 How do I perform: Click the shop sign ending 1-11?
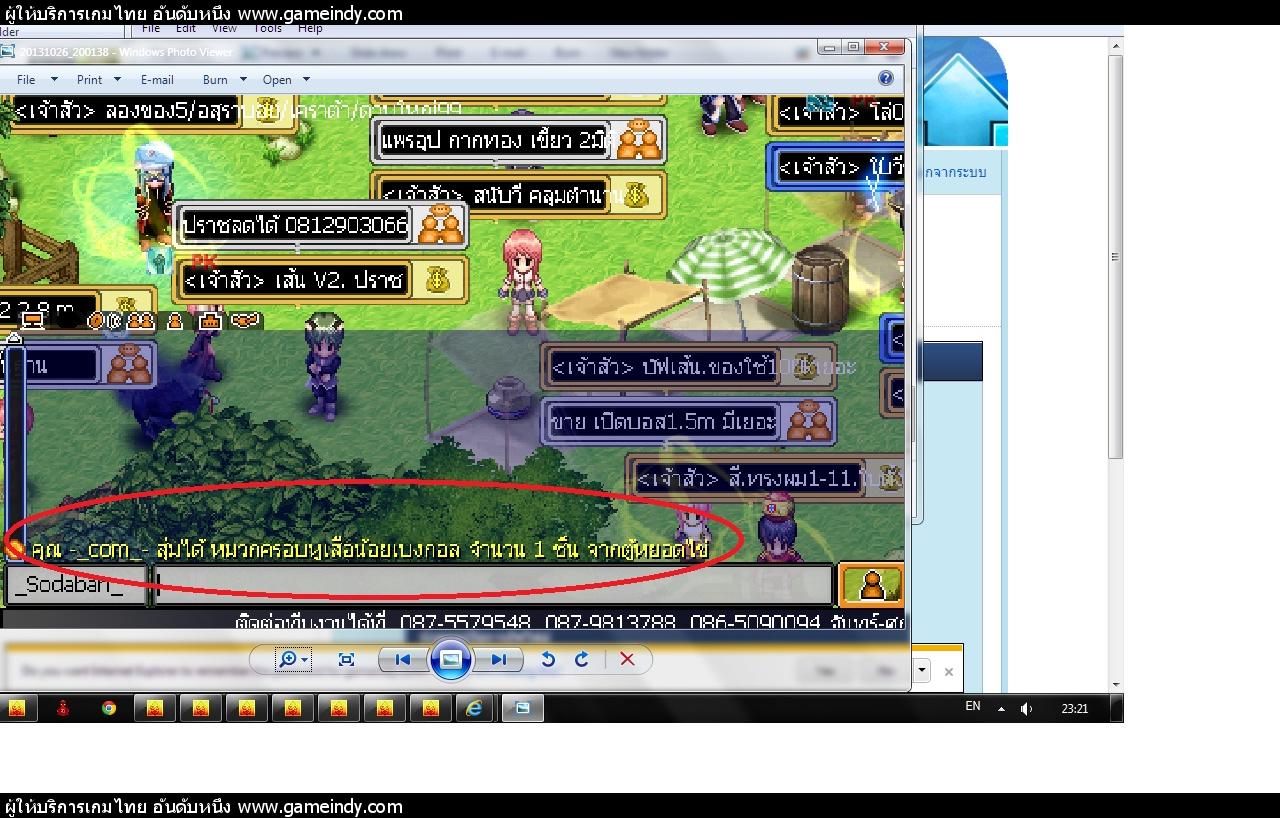(x=766, y=478)
